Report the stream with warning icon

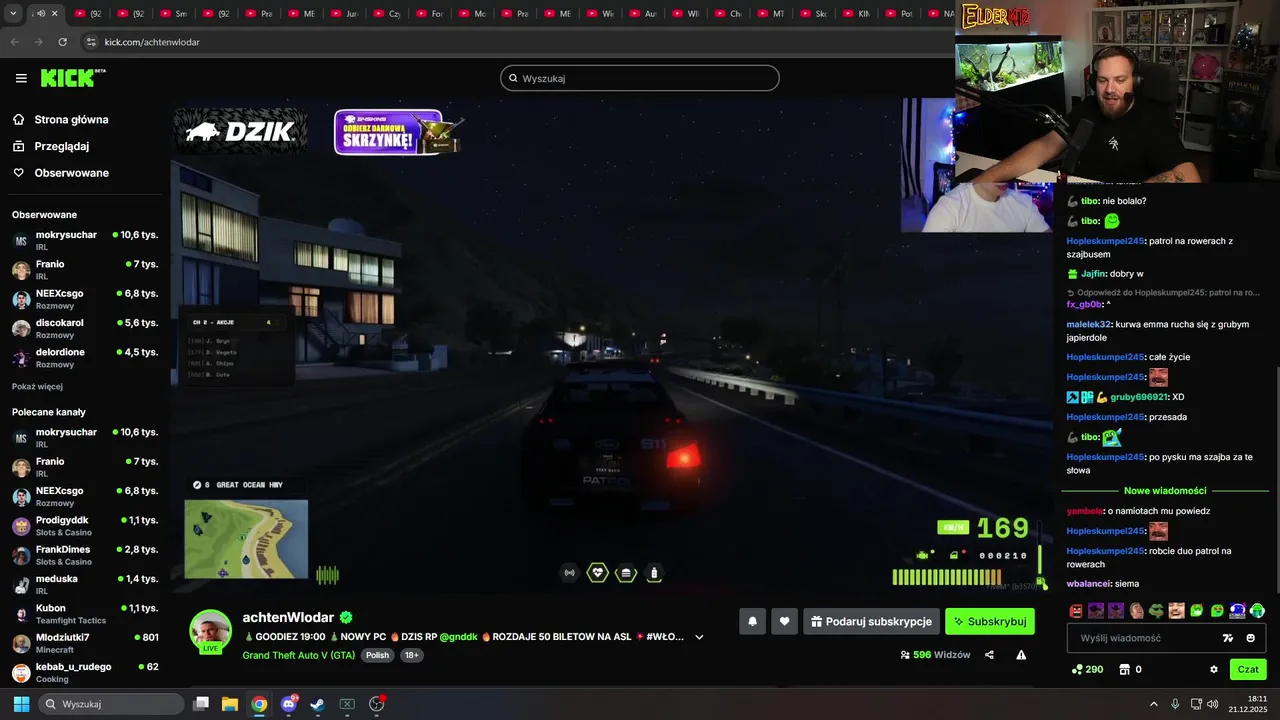pyautogui.click(x=1021, y=655)
